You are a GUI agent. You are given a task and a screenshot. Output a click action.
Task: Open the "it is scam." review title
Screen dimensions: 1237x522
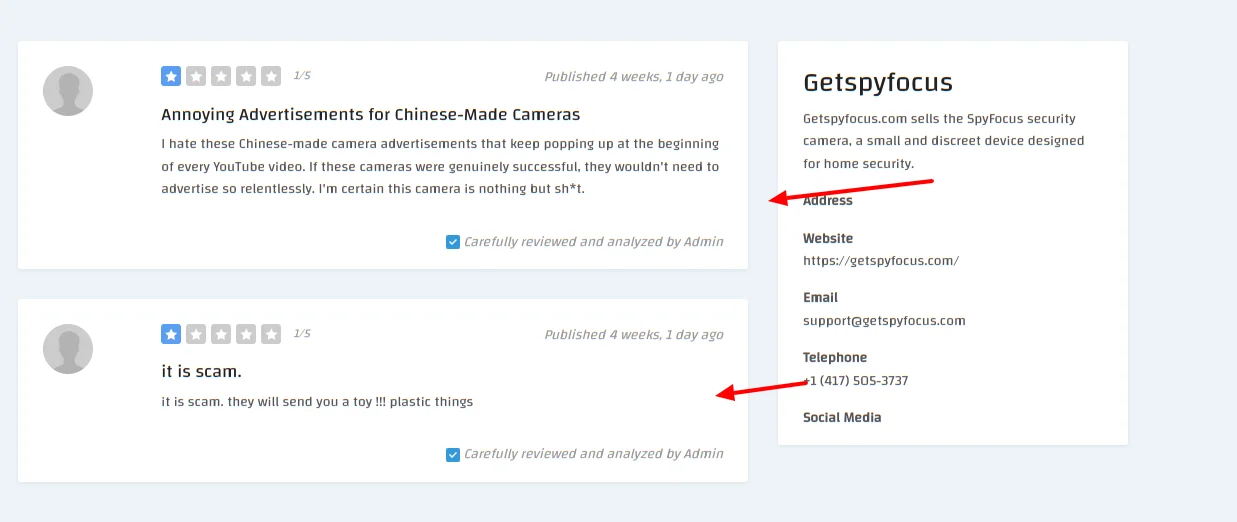coord(201,372)
